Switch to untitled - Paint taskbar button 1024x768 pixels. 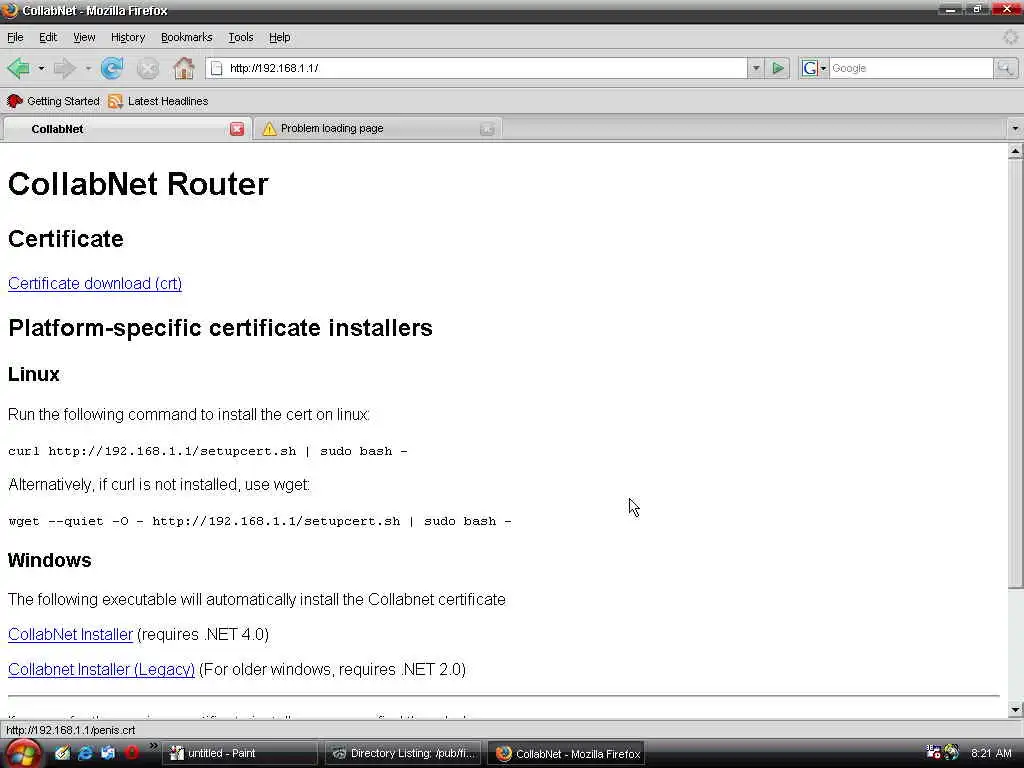tap(239, 754)
